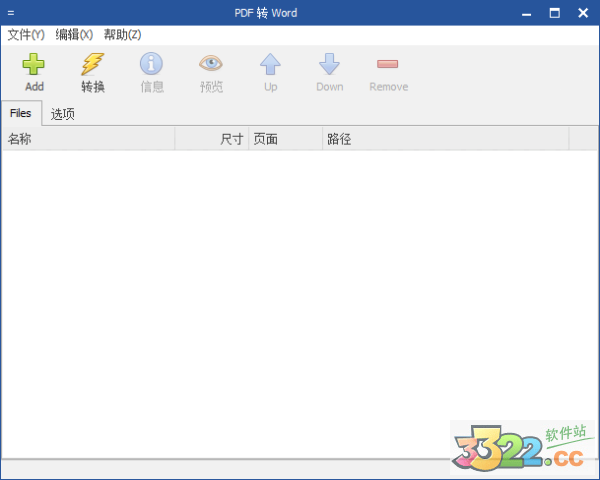Move file Down with arrow icon
Viewport: 600px width, 480px height.
(x=329, y=64)
